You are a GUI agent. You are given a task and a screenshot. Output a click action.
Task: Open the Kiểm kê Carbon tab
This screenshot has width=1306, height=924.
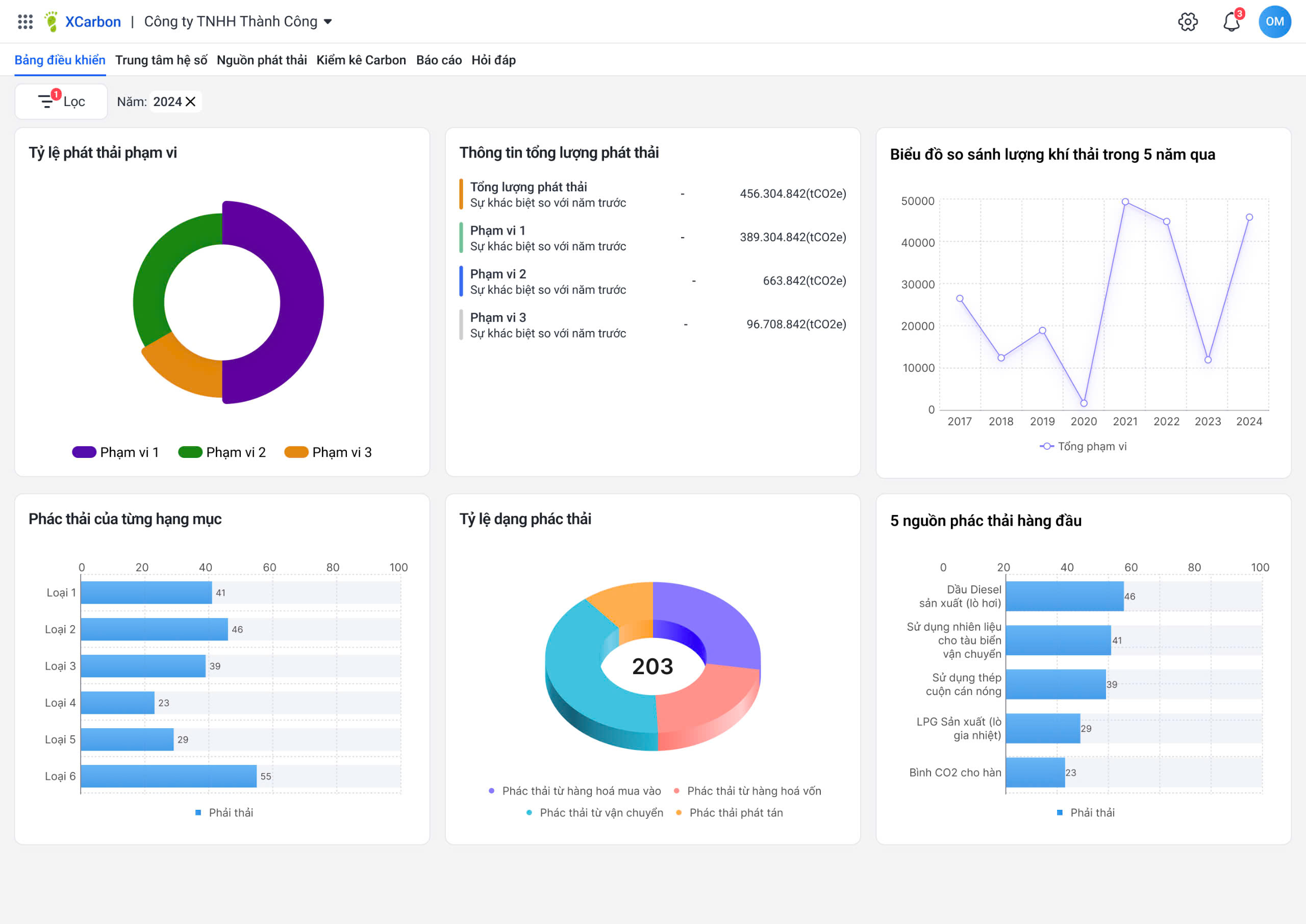361,60
